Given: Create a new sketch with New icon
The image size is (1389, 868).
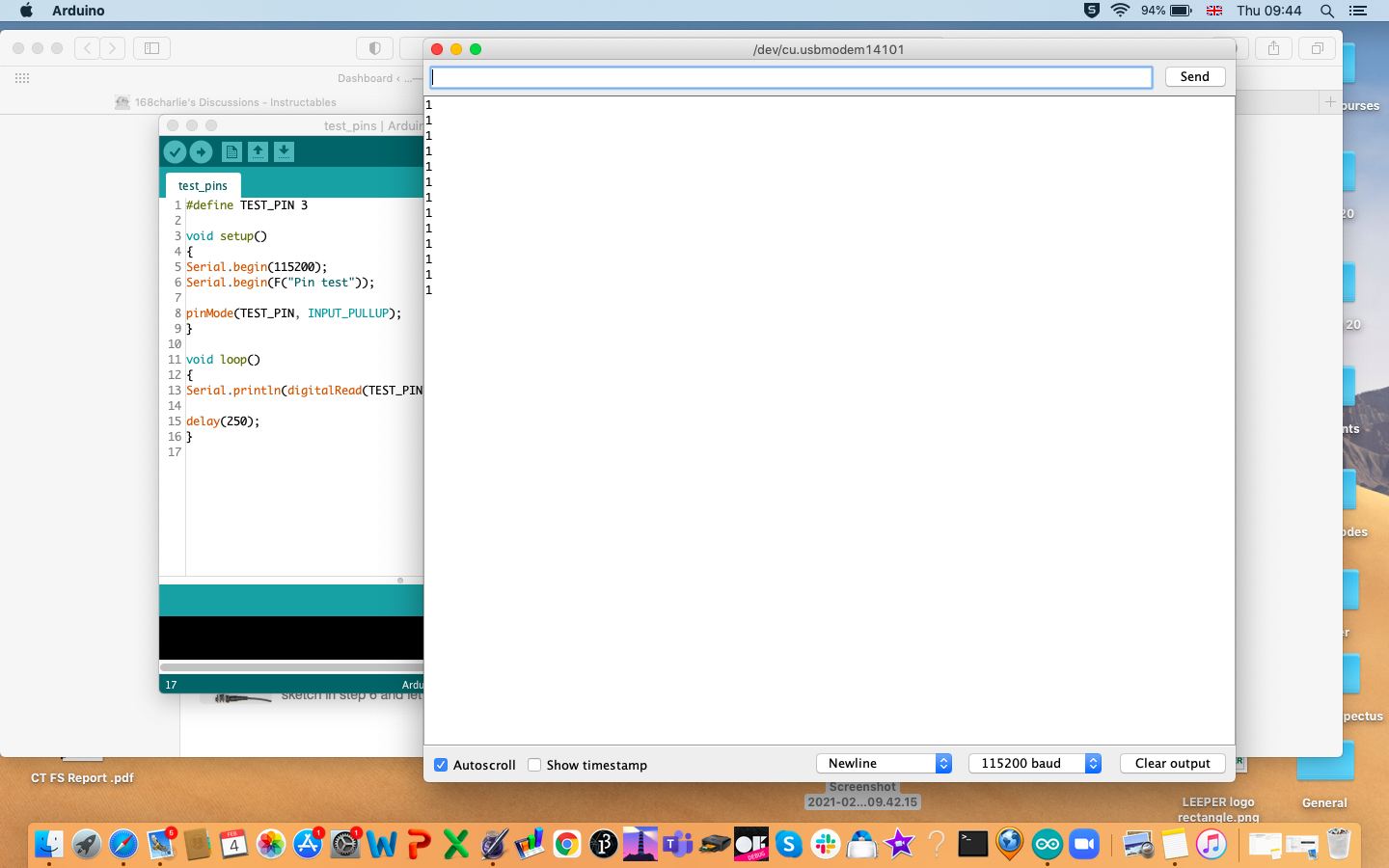Looking at the screenshot, I should coord(231,152).
